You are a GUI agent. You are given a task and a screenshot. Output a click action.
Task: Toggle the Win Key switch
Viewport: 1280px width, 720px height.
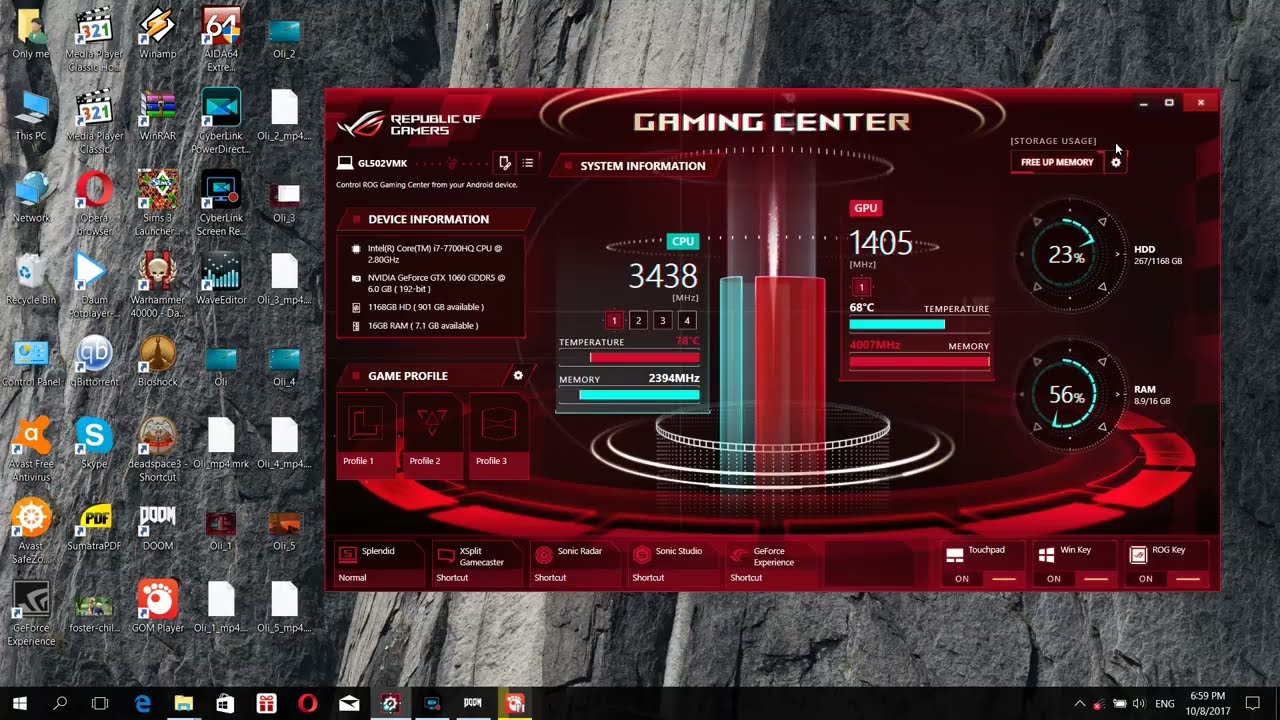tap(1095, 578)
